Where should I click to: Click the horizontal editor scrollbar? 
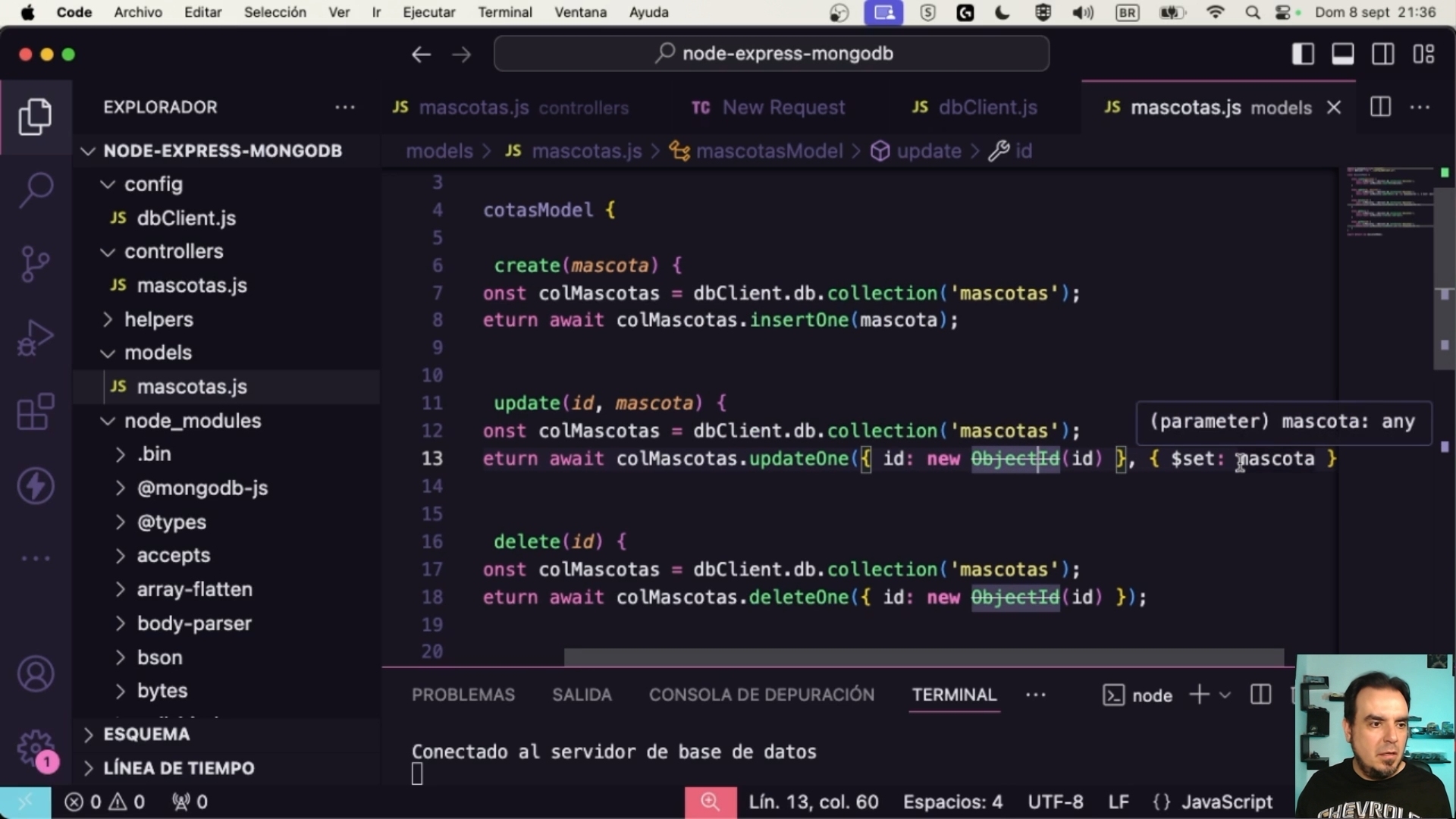pyautogui.click(x=924, y=657)
